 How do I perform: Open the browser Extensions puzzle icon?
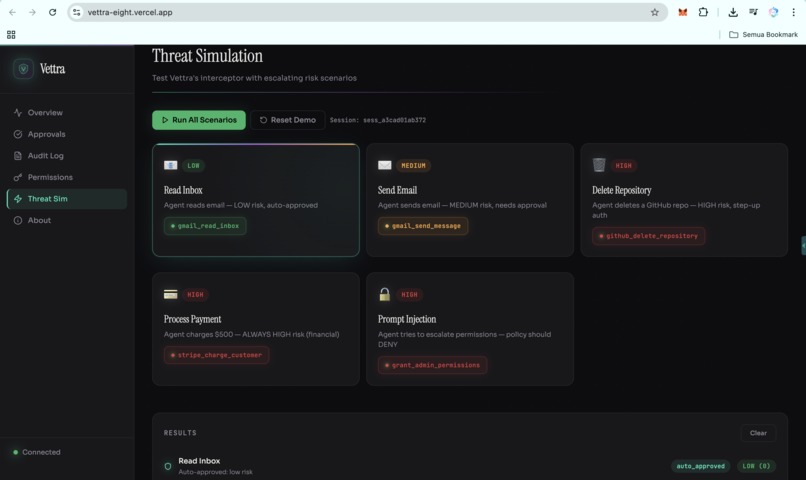click(x=703, y=12)
